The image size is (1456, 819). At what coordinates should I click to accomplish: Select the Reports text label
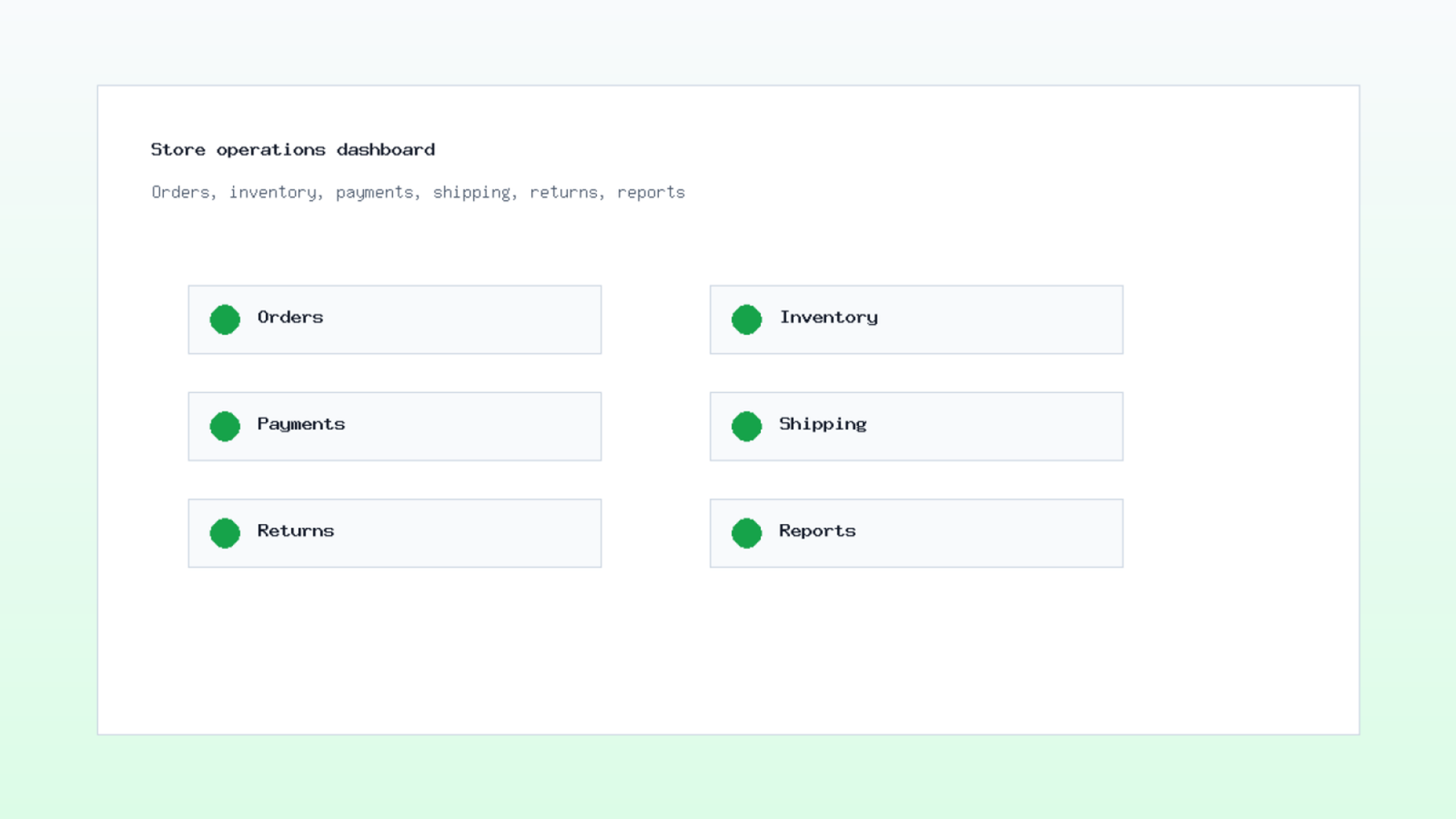817,531
